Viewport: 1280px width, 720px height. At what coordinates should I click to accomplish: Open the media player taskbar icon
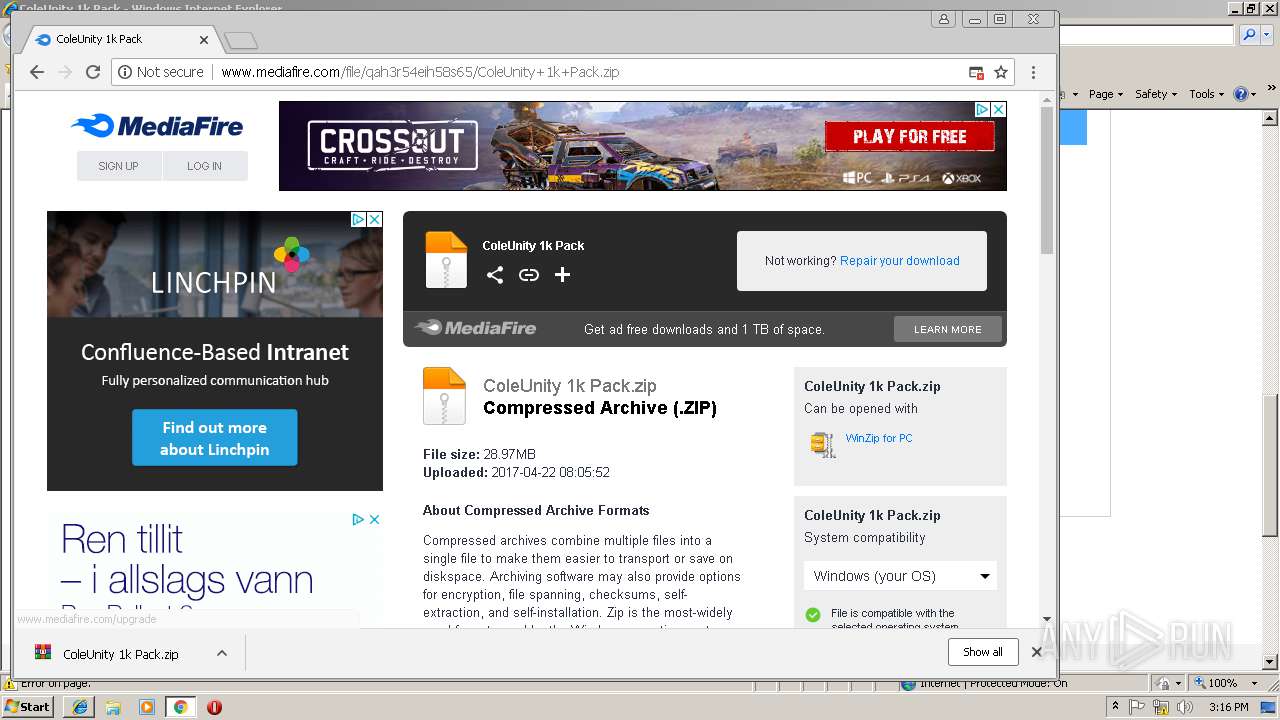[147, 707]
